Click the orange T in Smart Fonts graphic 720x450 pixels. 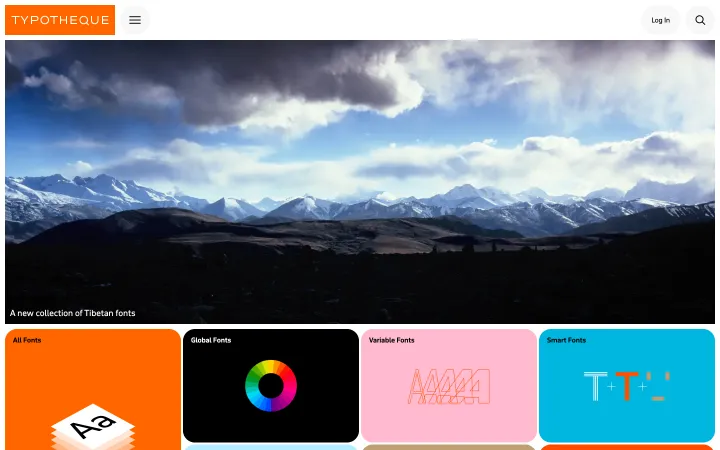(x=627, y=386)
